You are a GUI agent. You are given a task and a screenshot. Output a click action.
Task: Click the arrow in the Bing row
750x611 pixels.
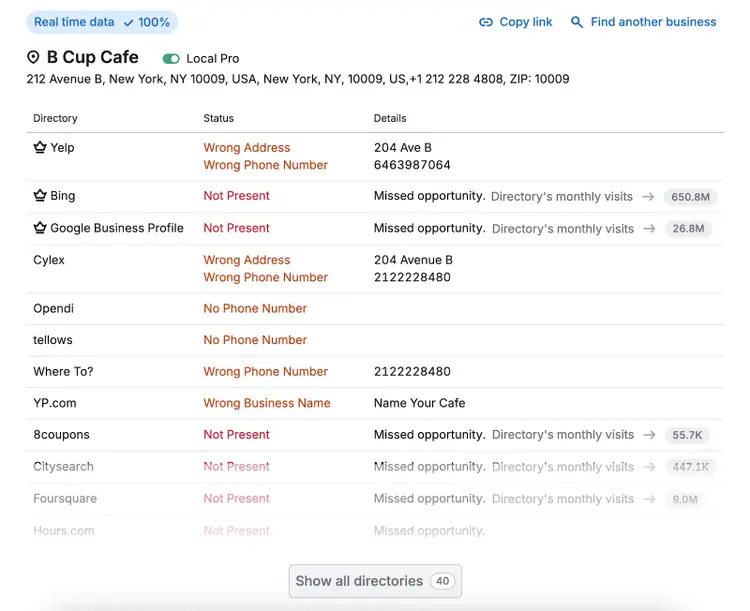[648, 197]
